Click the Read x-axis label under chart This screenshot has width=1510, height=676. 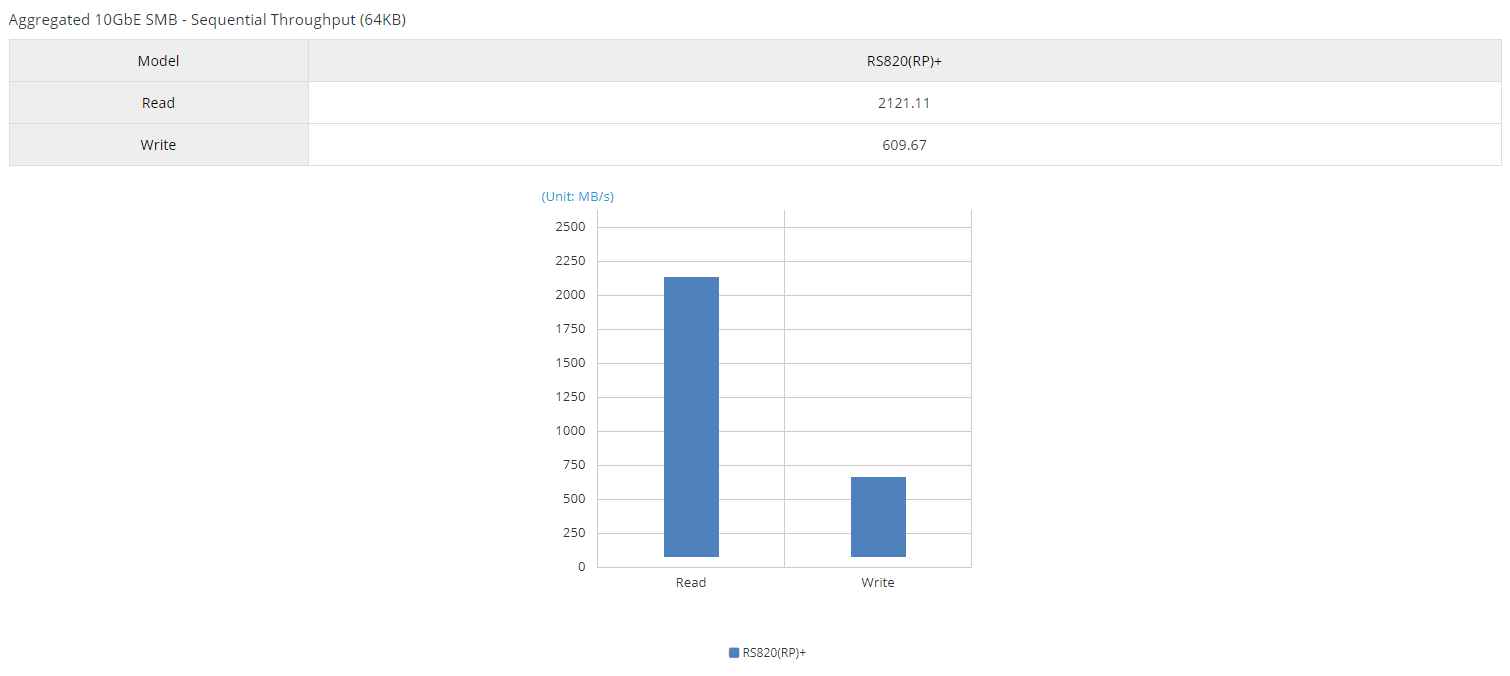[691, 583]
